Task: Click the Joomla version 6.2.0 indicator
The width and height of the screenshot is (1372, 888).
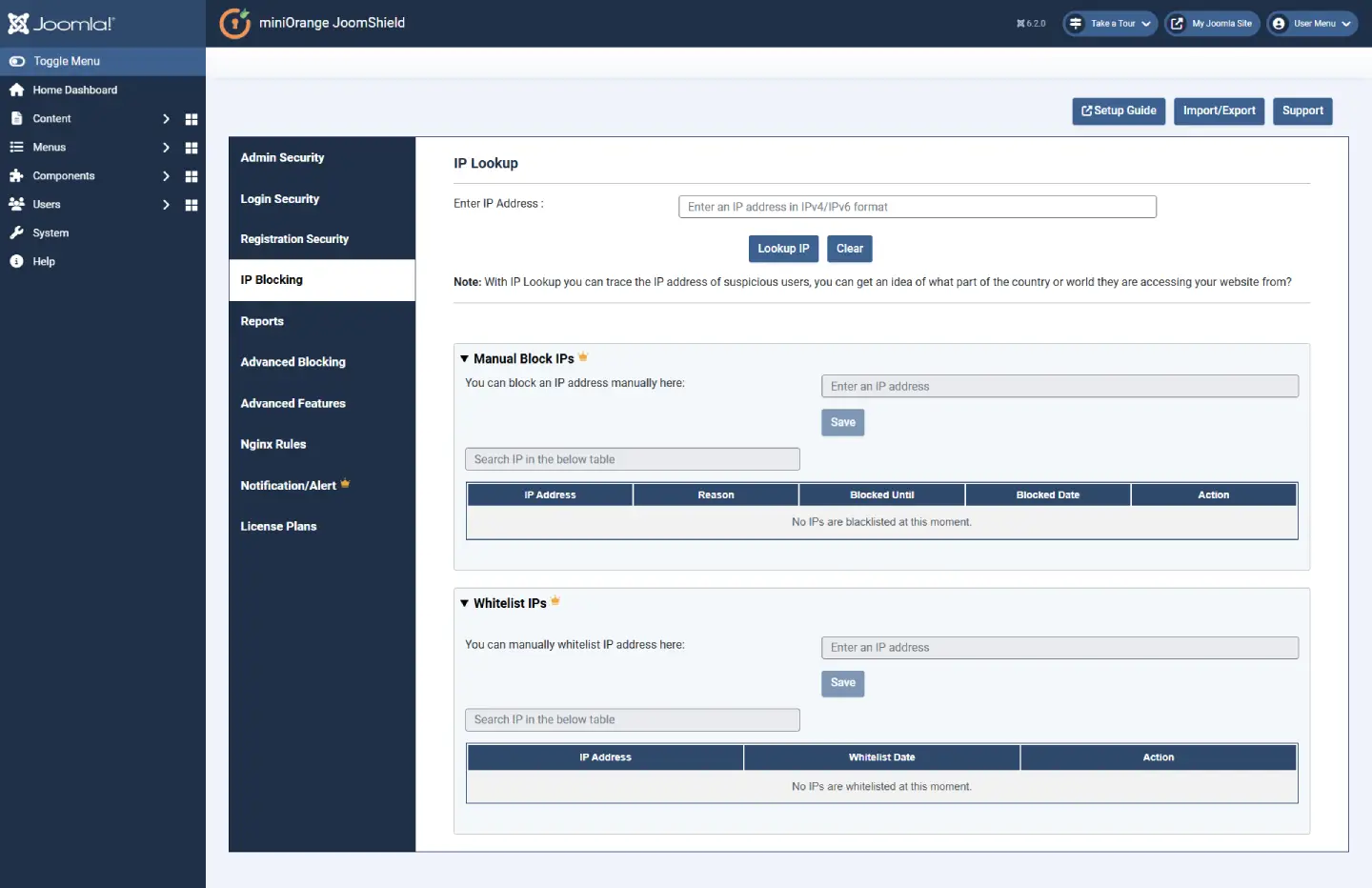Action: pyautogui.click(x=1031, y=24)
